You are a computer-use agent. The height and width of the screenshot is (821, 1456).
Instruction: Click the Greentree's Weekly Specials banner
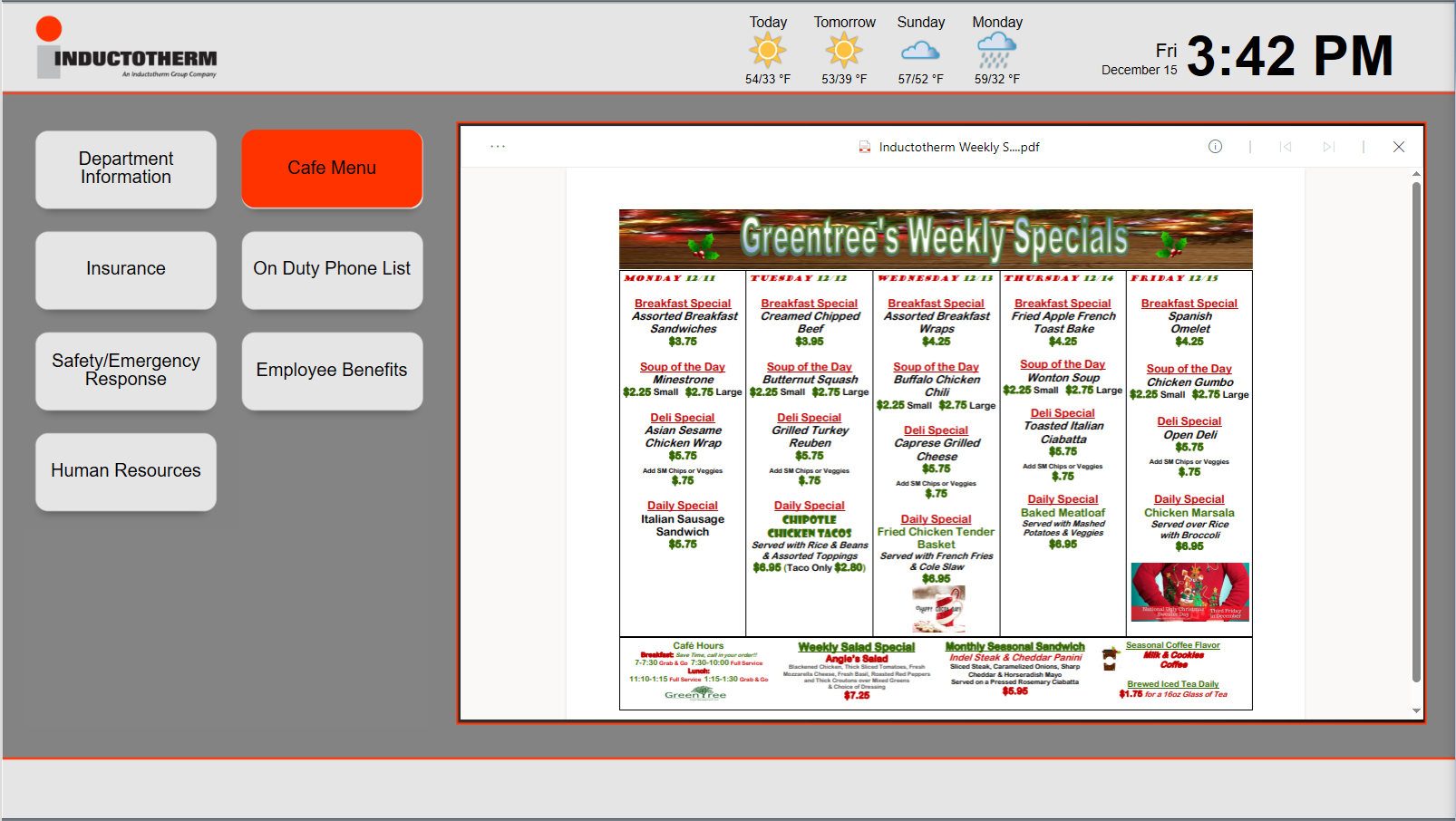936,239
